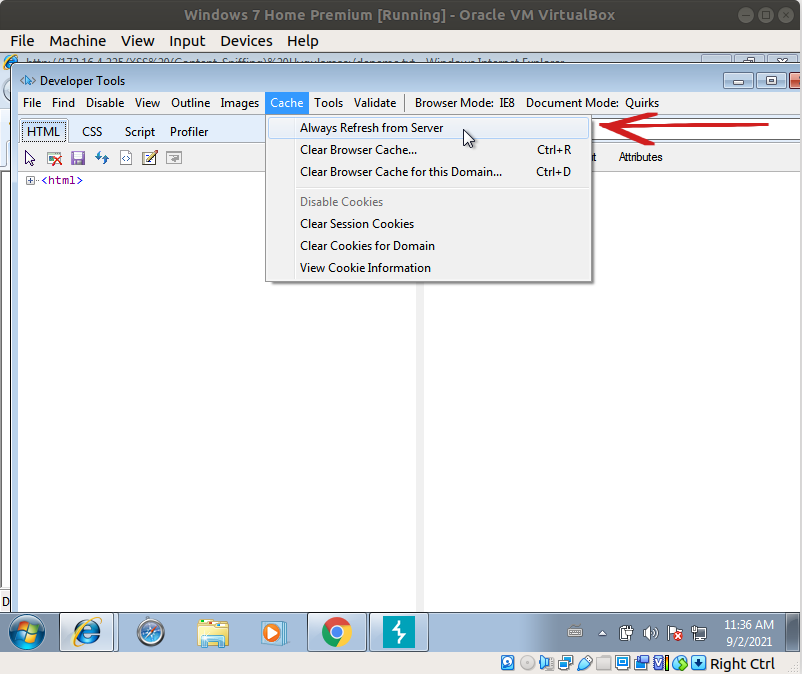Choose Clear Browser Cache... menu entry

pos(429,150)
